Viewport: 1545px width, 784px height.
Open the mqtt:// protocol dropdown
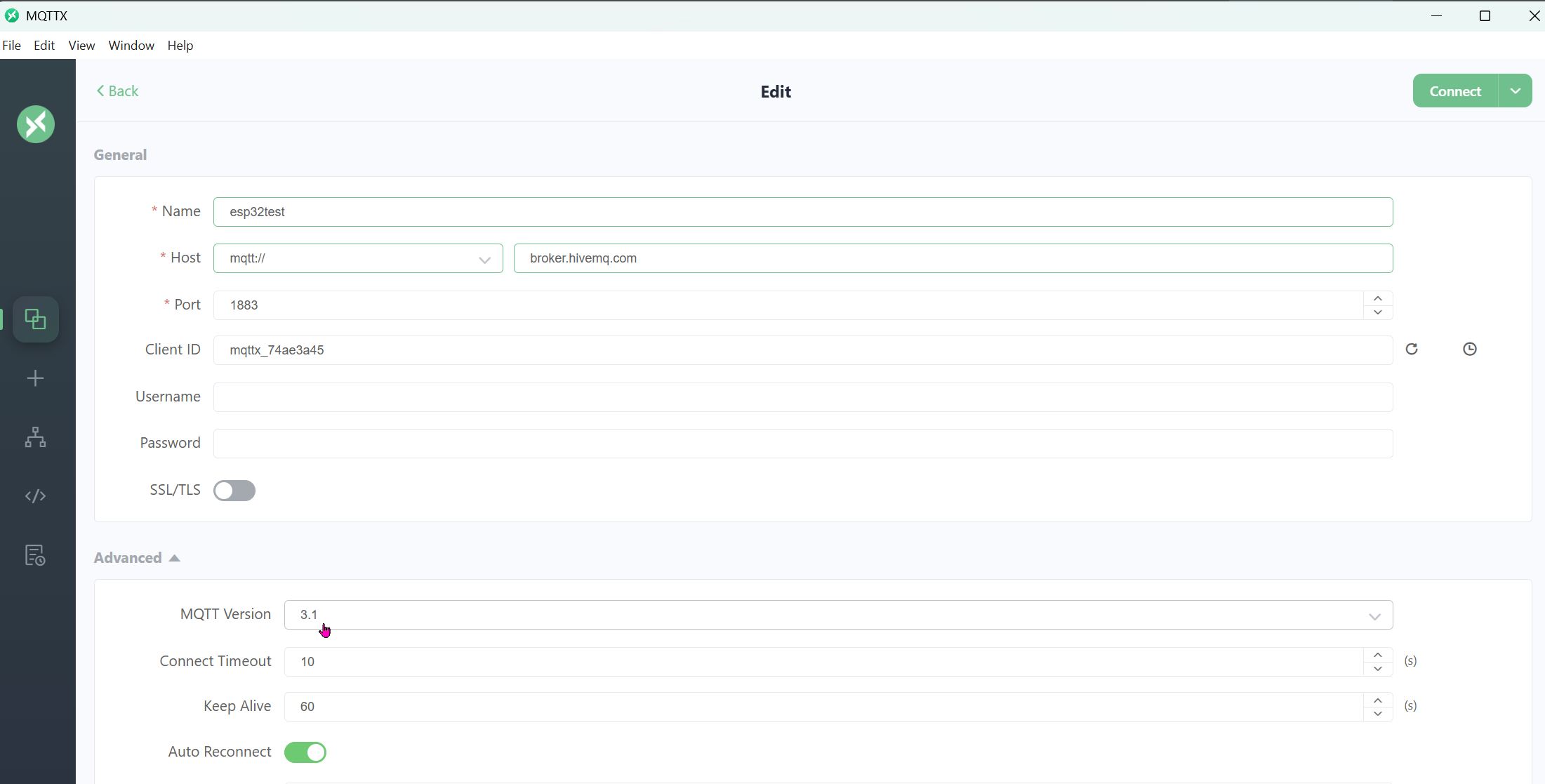click(358, 258)
